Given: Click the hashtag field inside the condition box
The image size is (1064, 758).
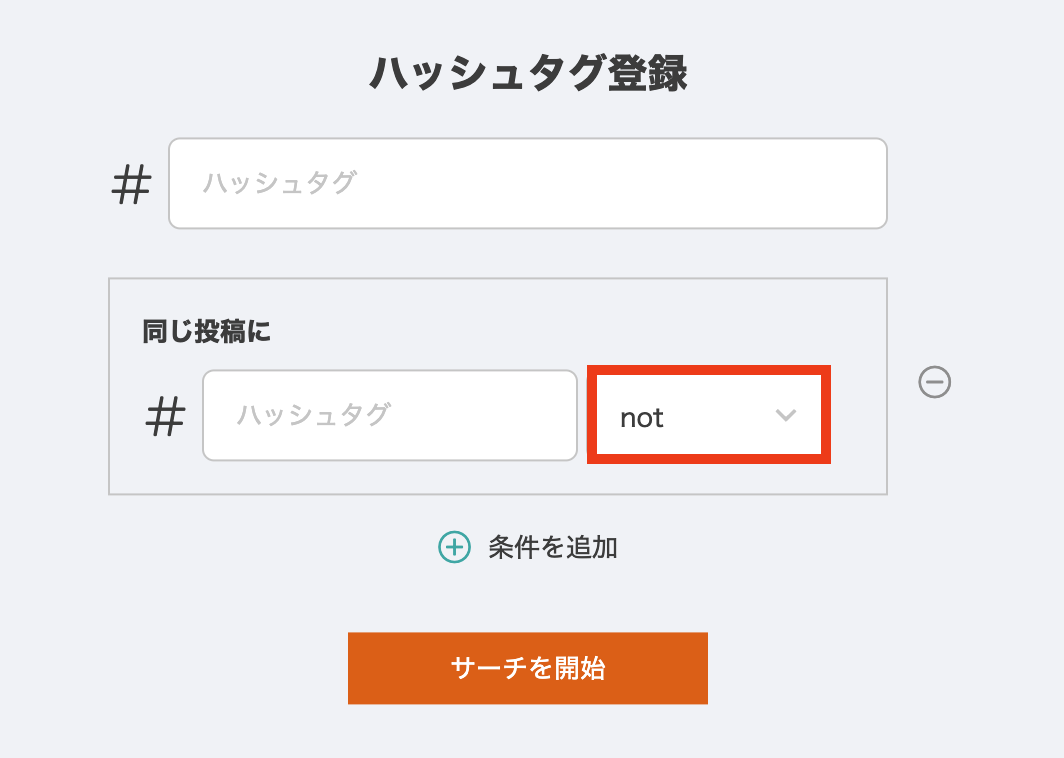Looking at the screenshot, I should 389,415.
